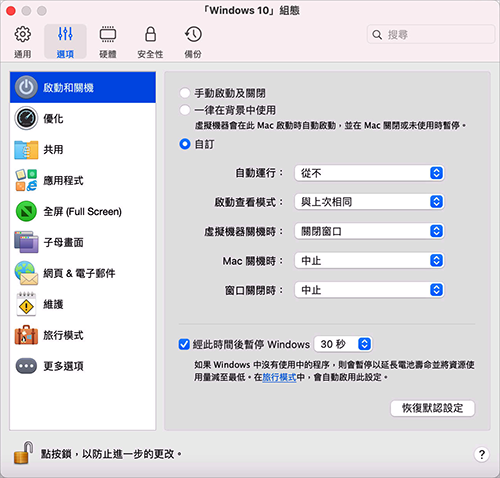Viewport: 500px width, 478px height.
Task: Click the 共用 folder icon
Action: point(26,149)
